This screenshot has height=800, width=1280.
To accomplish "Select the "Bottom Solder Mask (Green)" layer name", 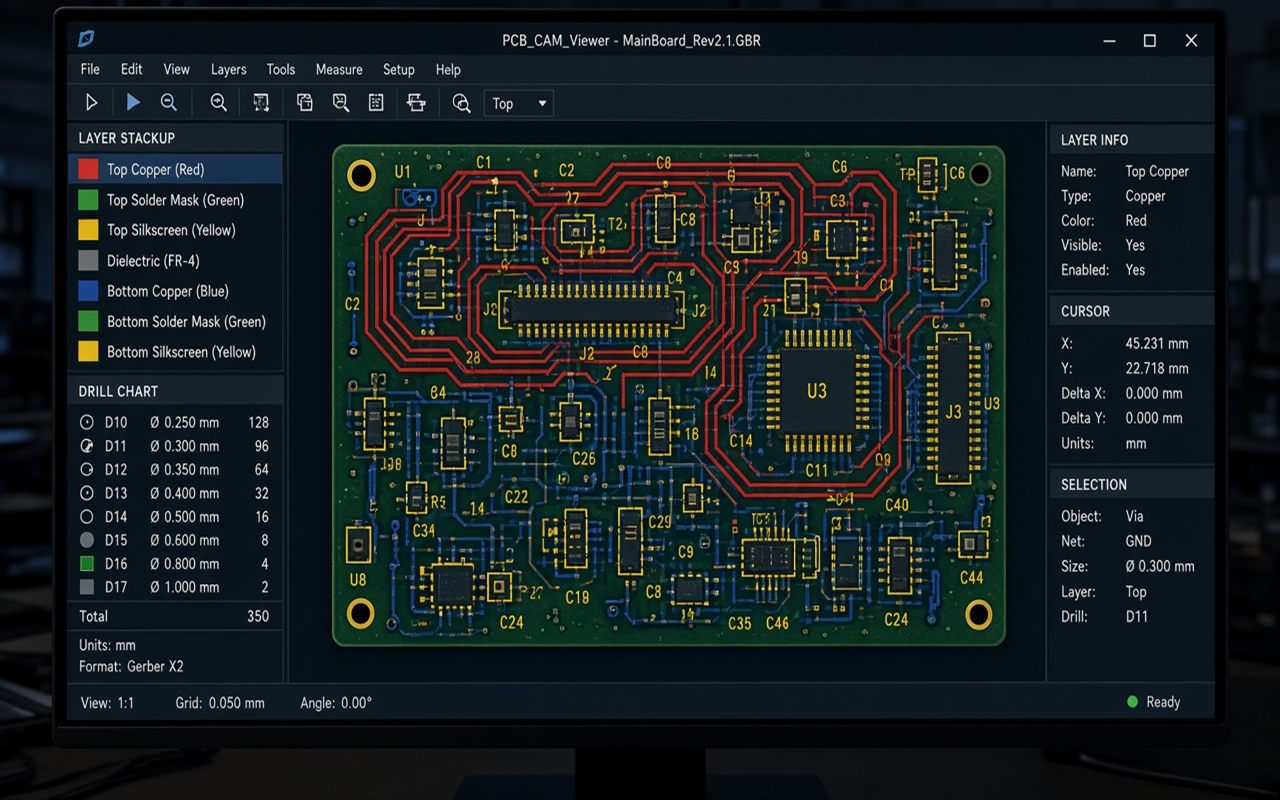I will click(187, 322).
